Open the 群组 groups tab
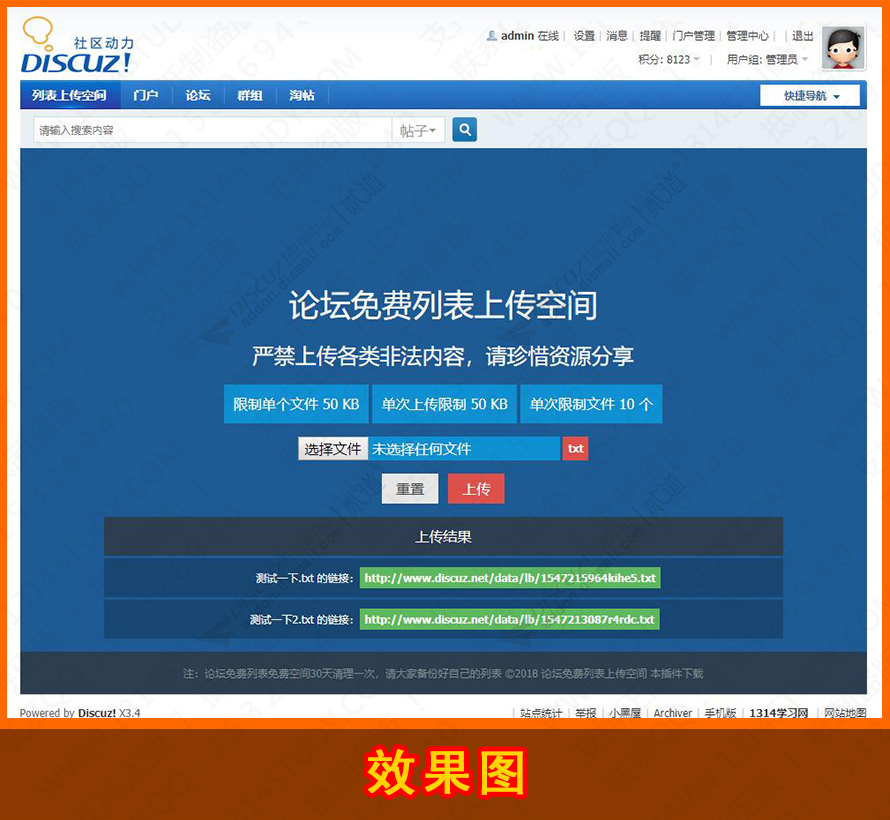Viewport: 890px width, 820px height. [249, 95]
